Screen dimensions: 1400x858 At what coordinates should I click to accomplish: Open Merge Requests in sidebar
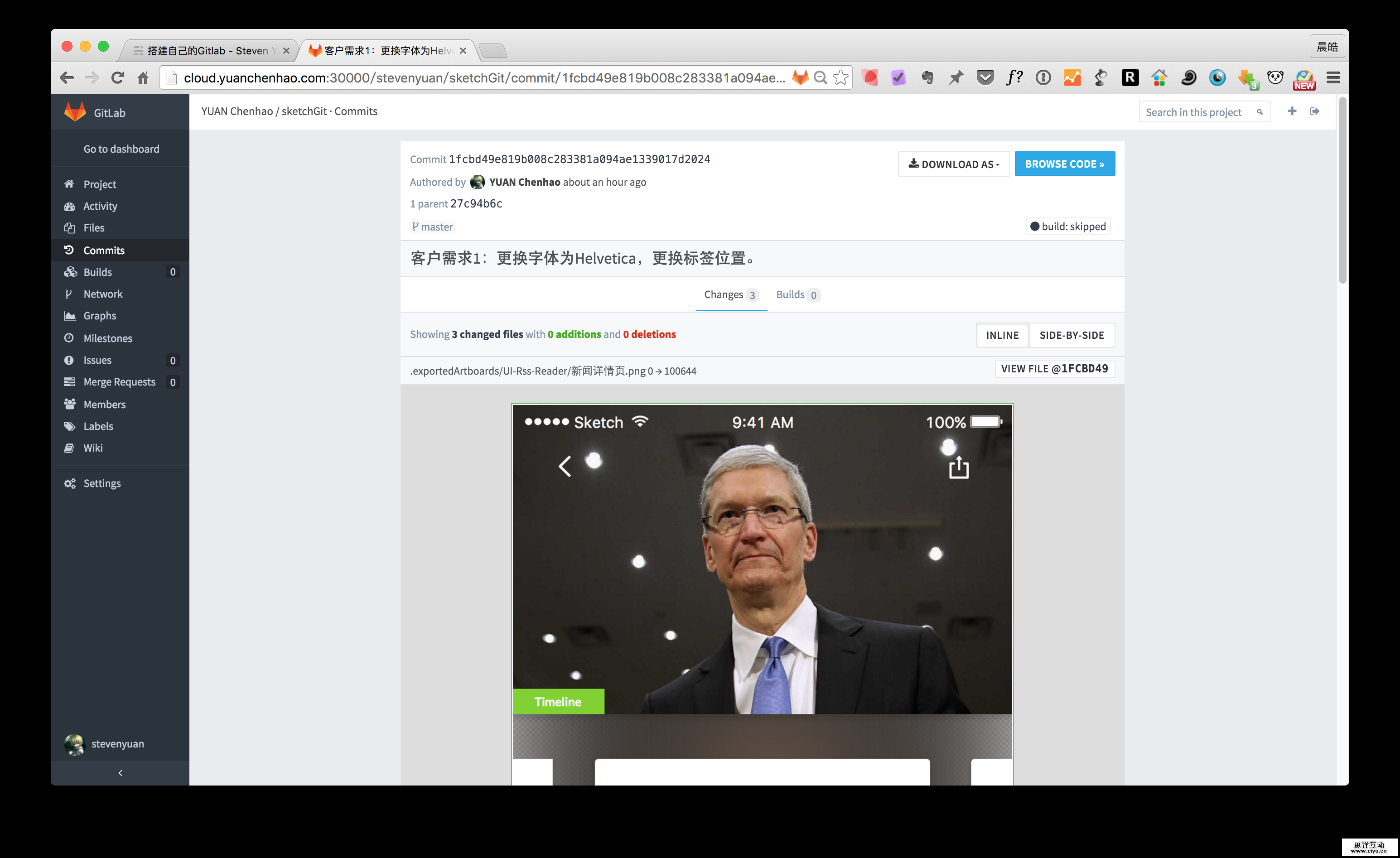click(119, 382)
